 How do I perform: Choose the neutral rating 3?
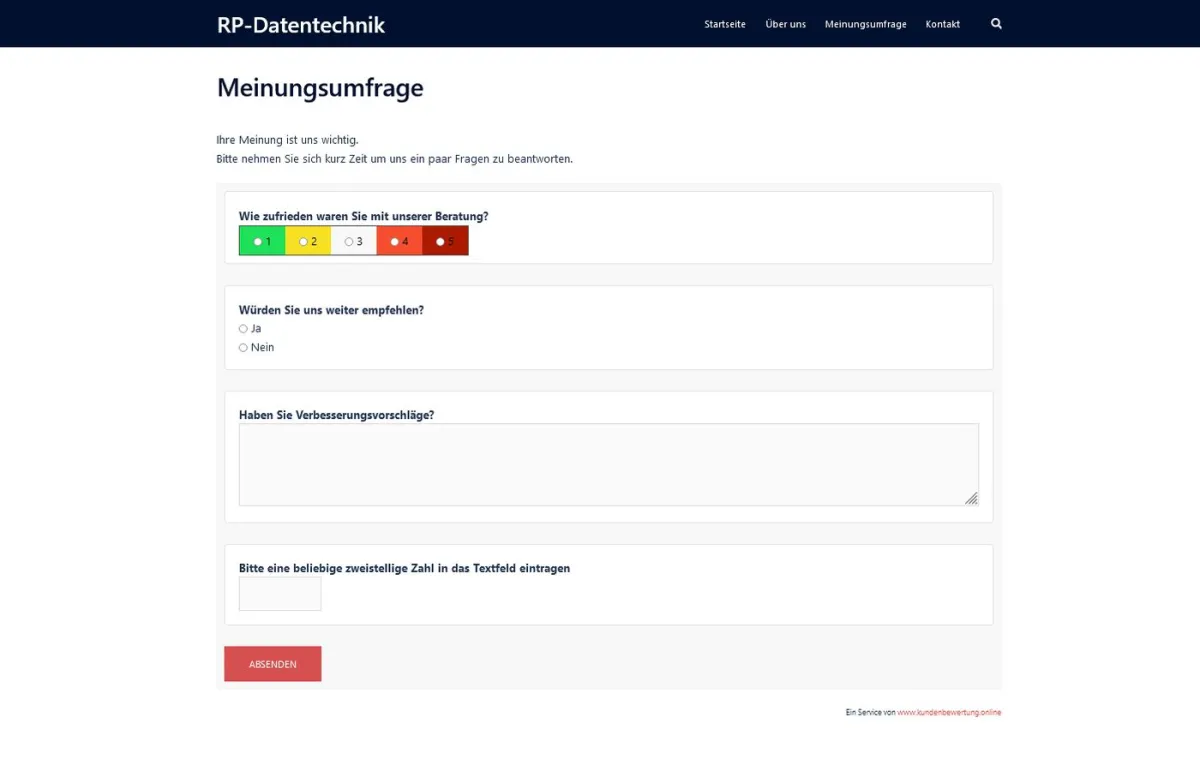coord(350,240)
